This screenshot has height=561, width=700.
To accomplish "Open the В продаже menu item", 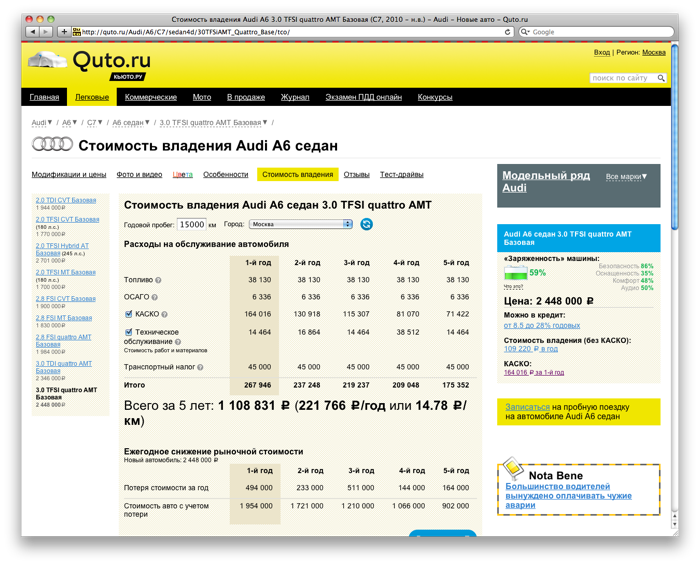I will [246, 97].
